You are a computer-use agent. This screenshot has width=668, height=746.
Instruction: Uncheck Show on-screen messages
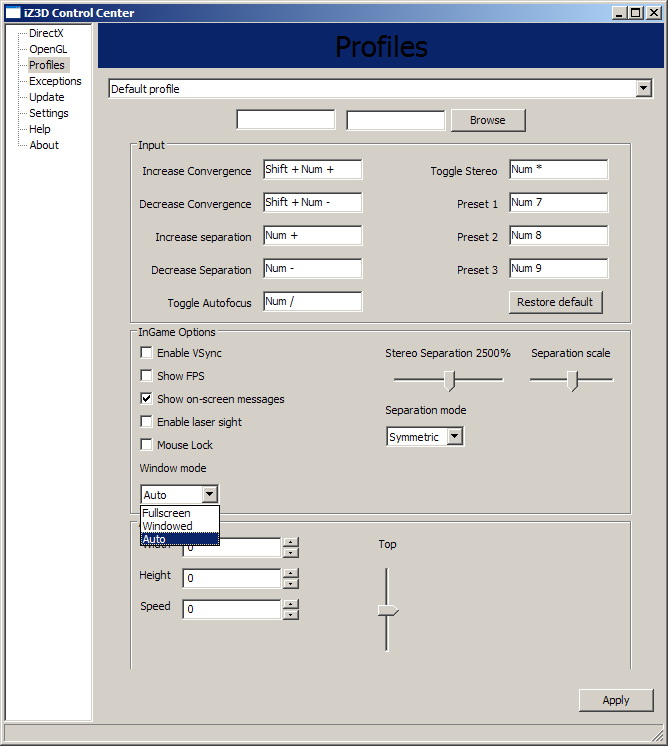(147, 398)
